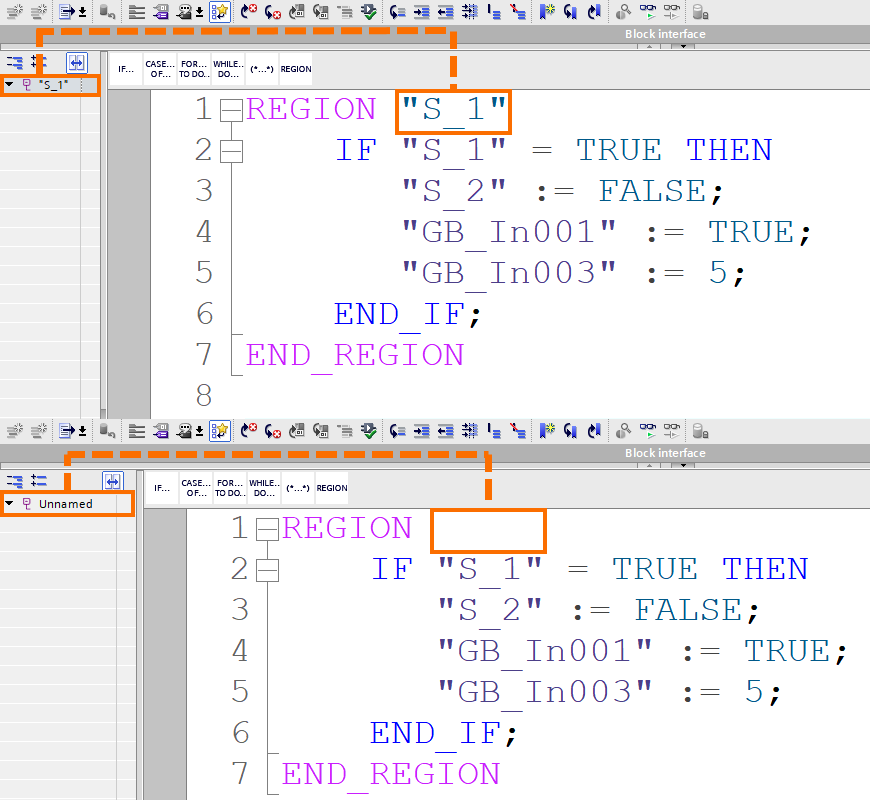870x800 pixels.
Task: Insert a WHILE...DO loop
Action: pyautogui.click(x=228, y=68)
